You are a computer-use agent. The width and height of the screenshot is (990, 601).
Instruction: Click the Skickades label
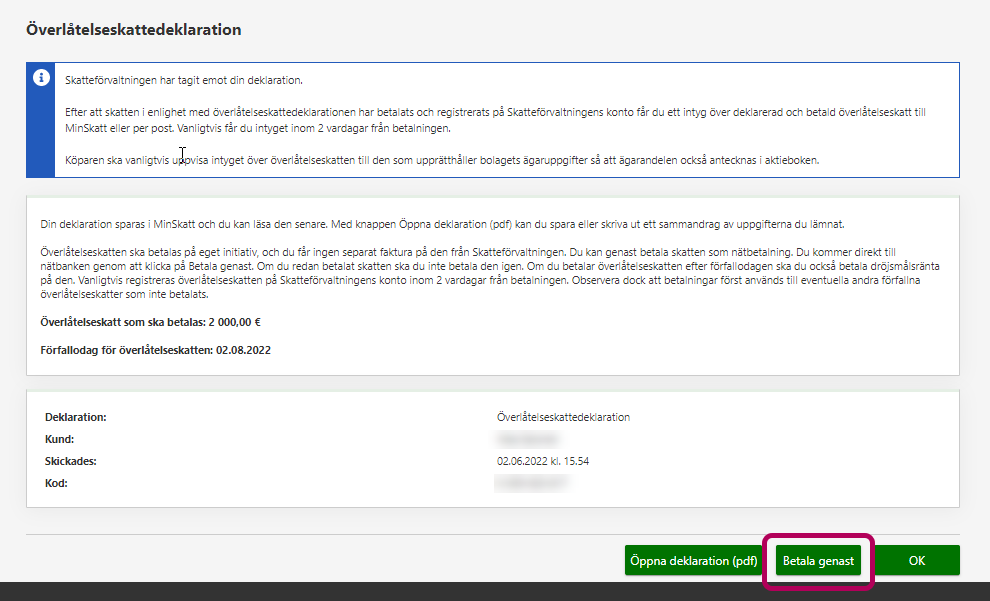pyautogui.click(x=71, y=462)
